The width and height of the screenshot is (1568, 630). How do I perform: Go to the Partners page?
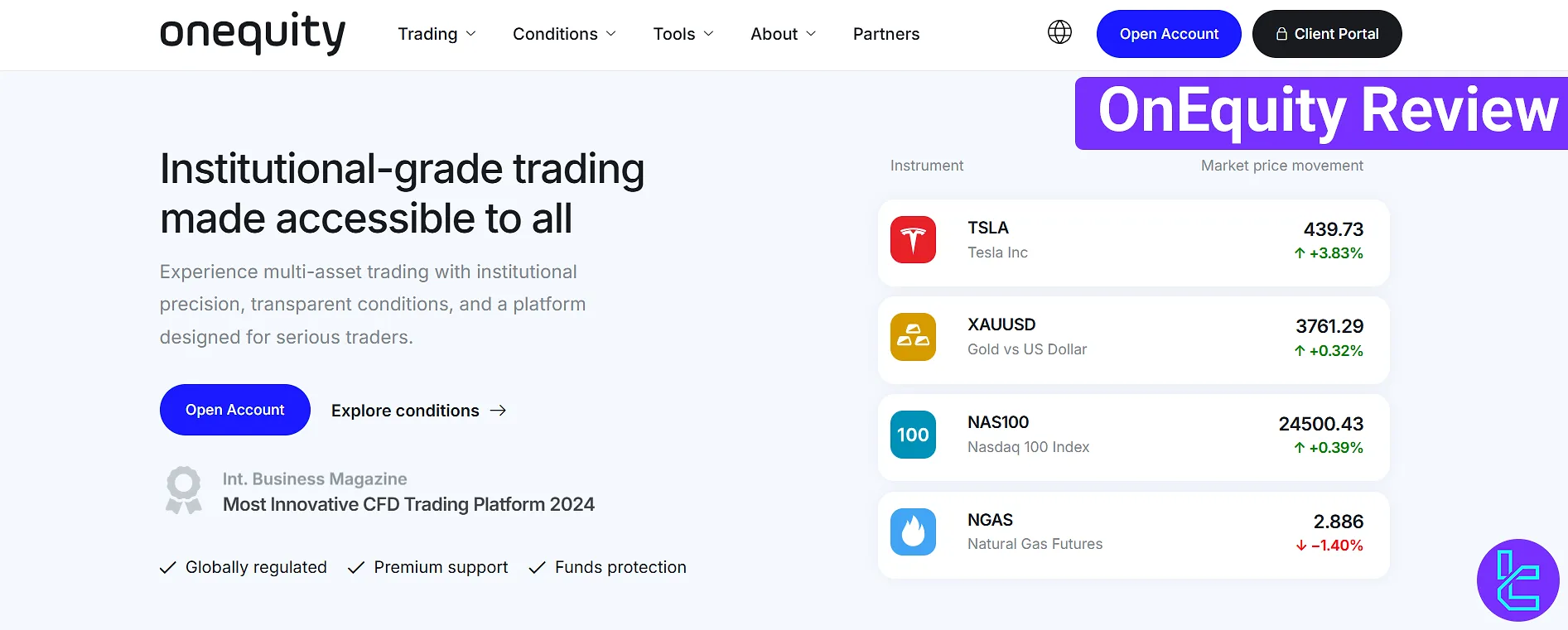click(886, 34)
